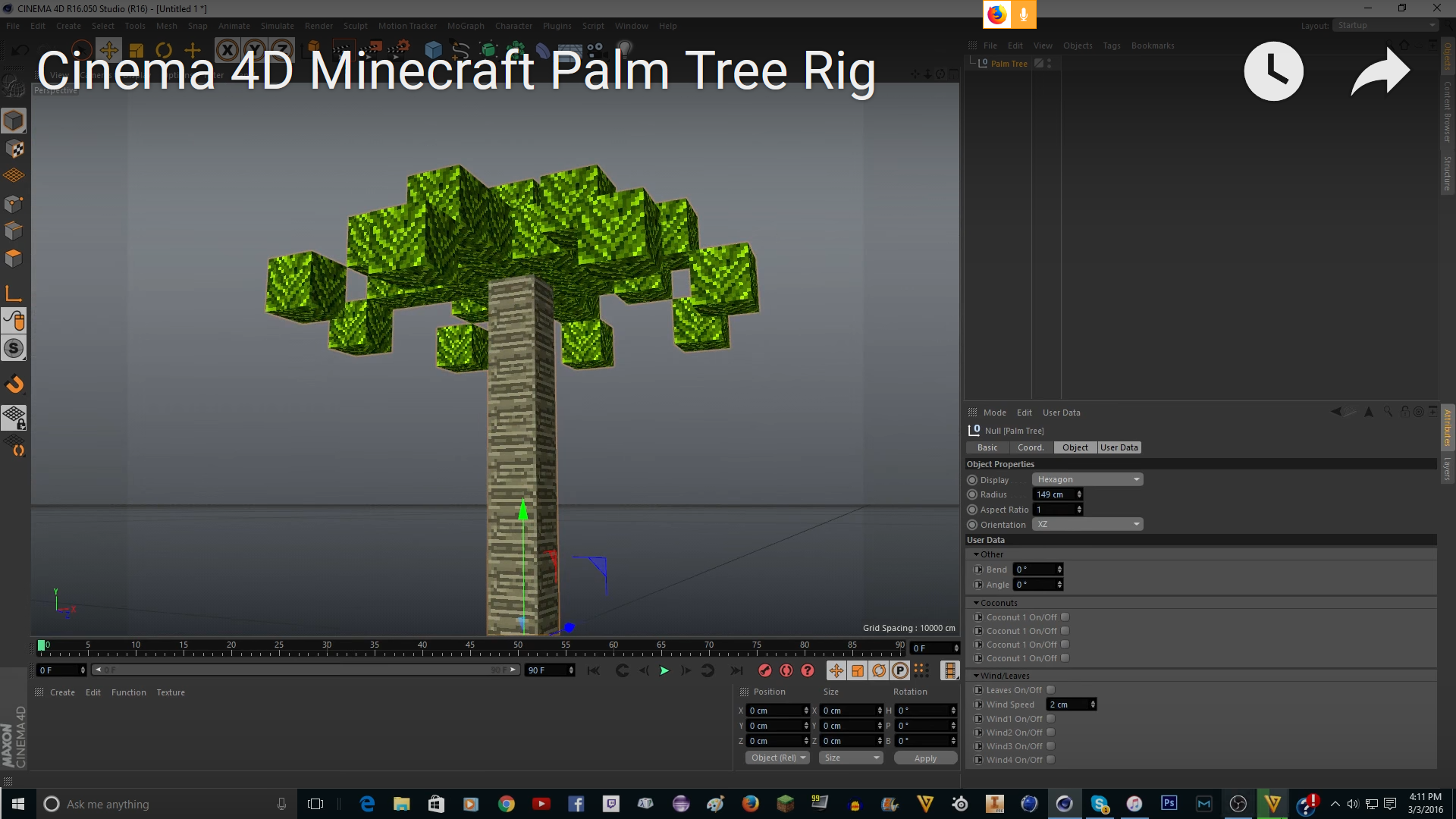Click the green Play Forwards button
Screen dimensions: 1456x819
[x=664, y=670]
